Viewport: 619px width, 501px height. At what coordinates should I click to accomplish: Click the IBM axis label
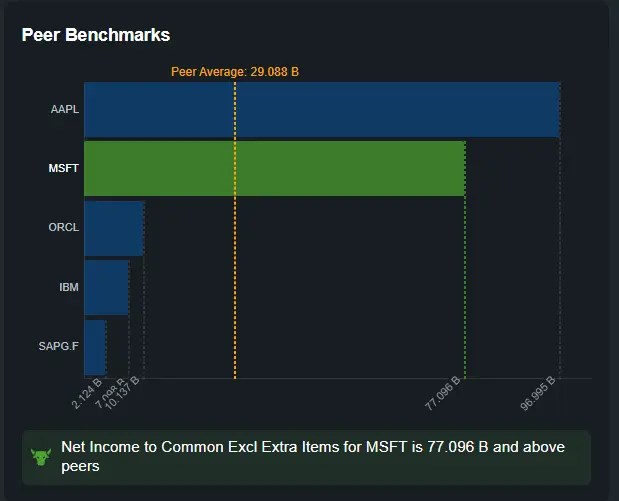click(x=69, y=287)
